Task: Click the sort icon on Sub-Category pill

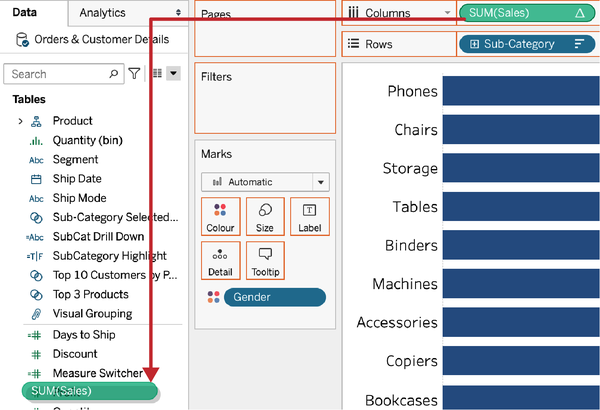Action: point(578,45)
